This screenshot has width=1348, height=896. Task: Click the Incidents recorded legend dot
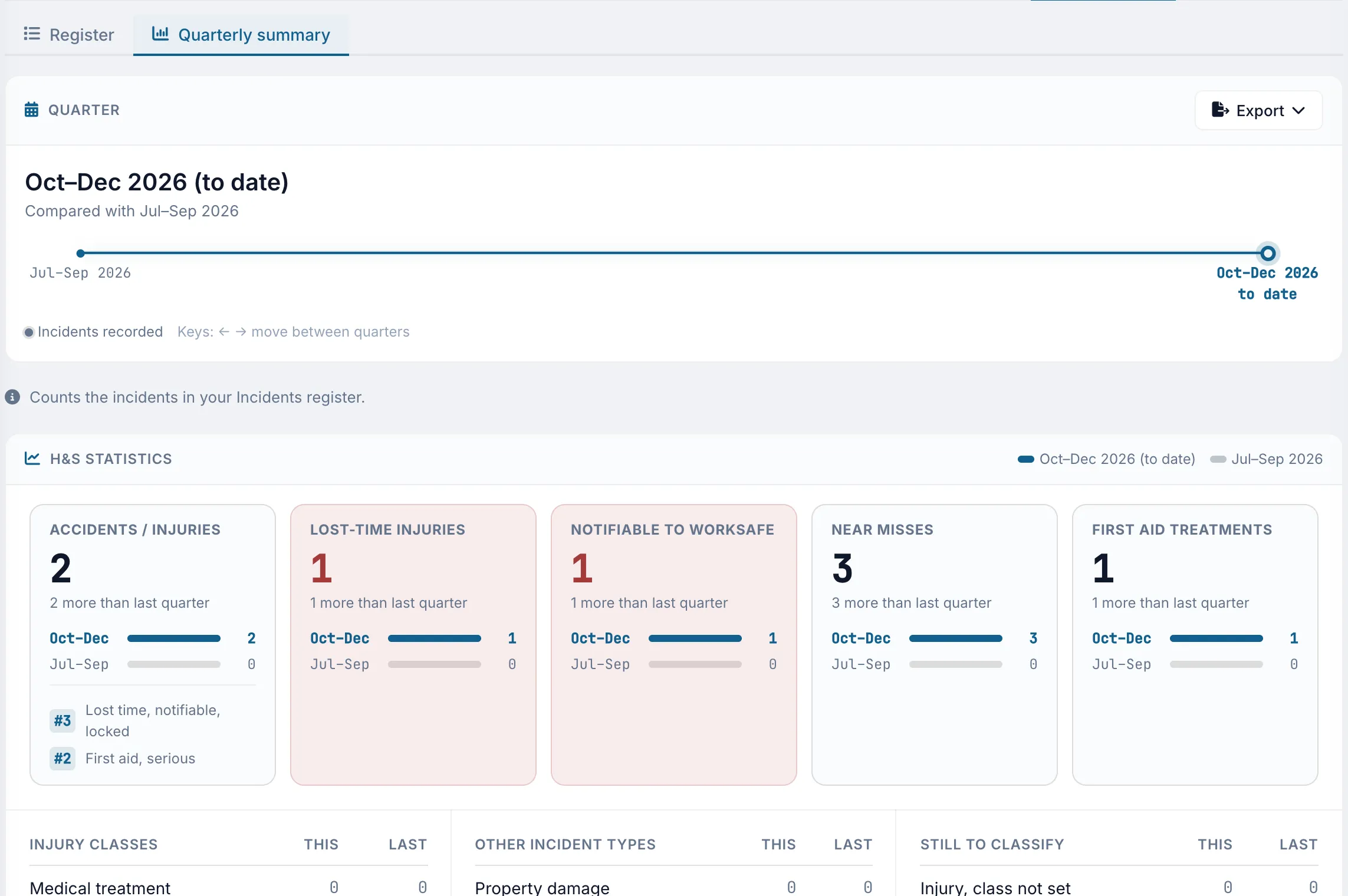point(29,332)
